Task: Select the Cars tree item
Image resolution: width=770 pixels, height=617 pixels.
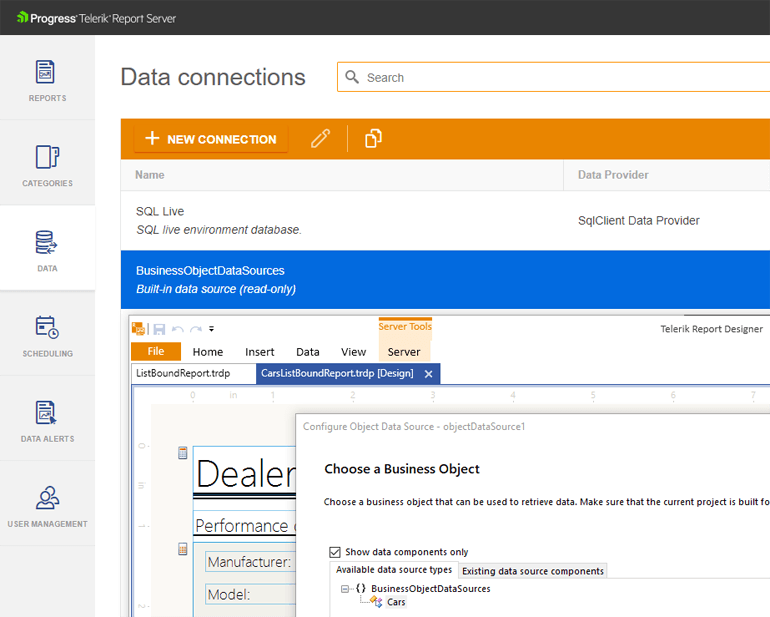Action: (x=396, y=602)
